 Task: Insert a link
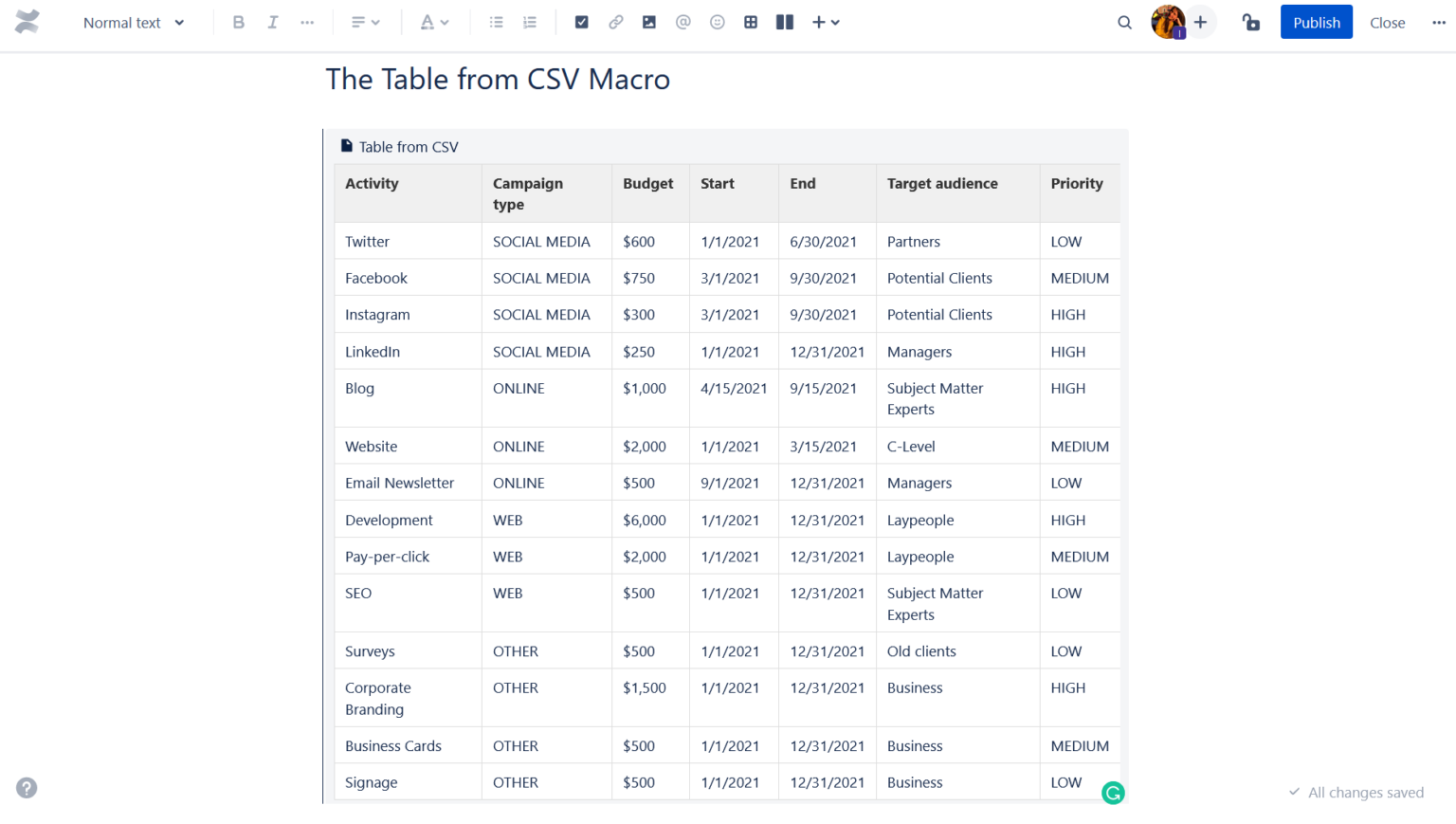615,22
